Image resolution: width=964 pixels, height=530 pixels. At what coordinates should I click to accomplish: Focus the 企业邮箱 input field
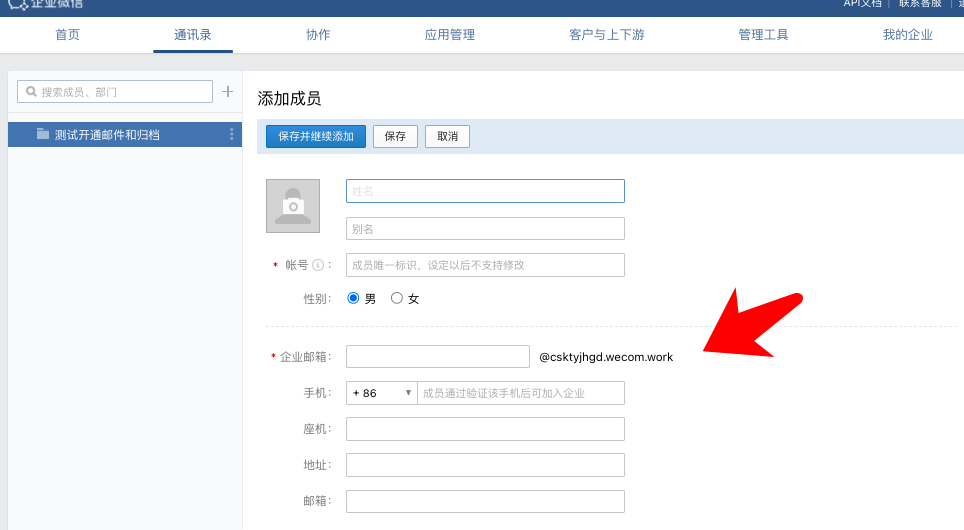(x=437, y=357)
